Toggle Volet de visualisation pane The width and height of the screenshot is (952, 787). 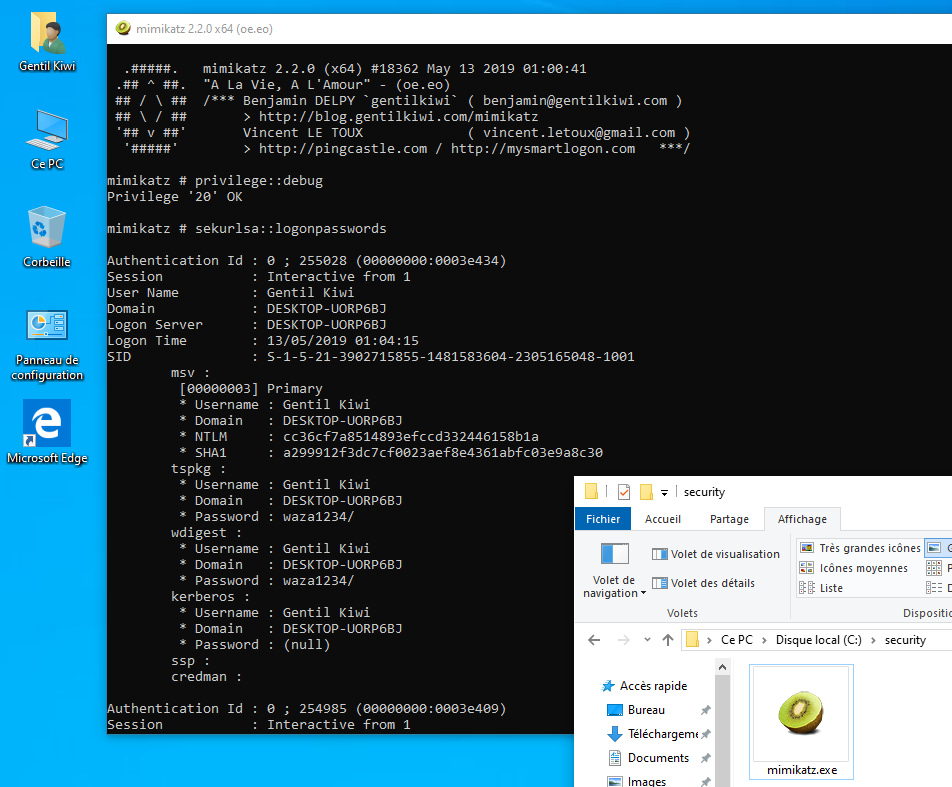pos(716,554)
